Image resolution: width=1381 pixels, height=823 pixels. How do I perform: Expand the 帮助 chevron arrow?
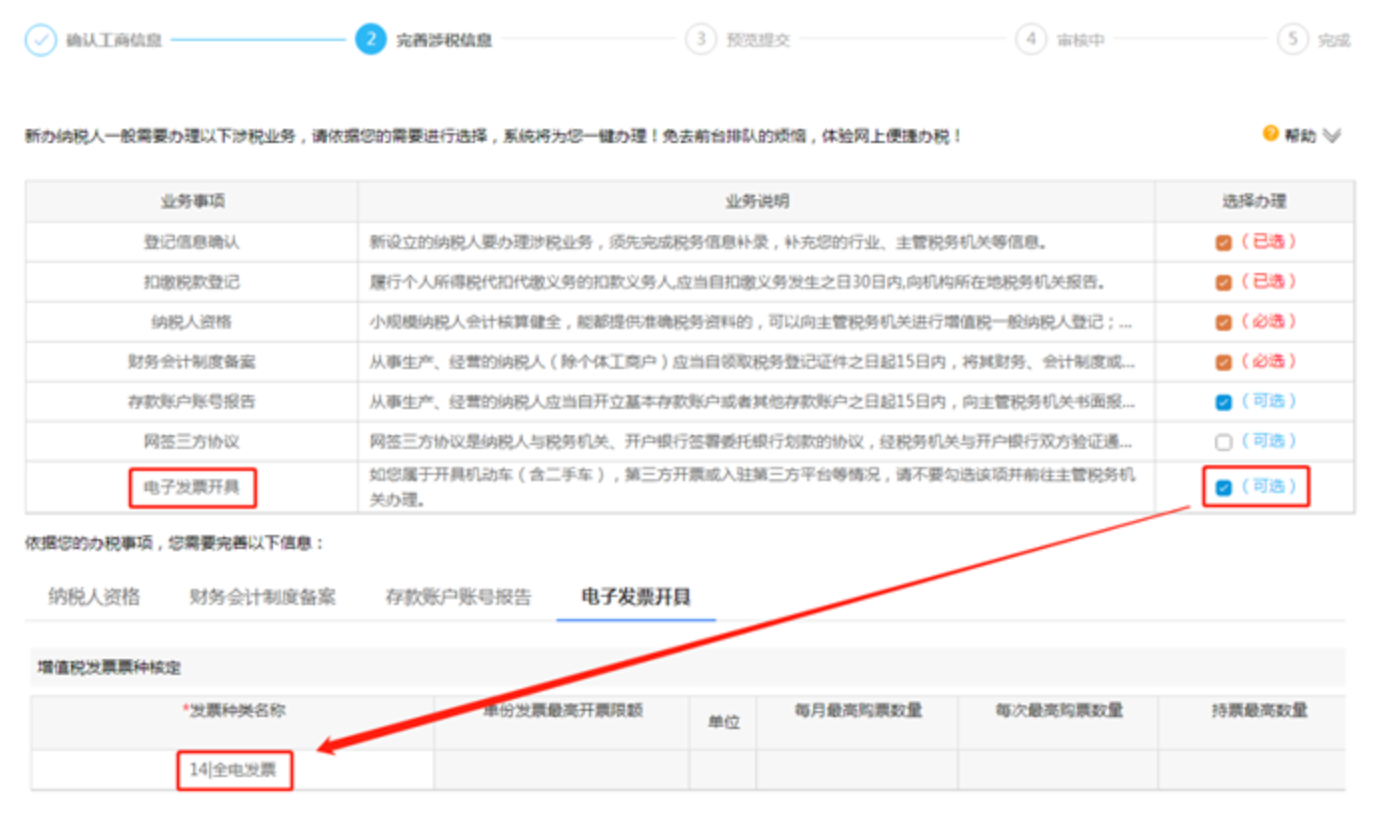coord(1332,135)
